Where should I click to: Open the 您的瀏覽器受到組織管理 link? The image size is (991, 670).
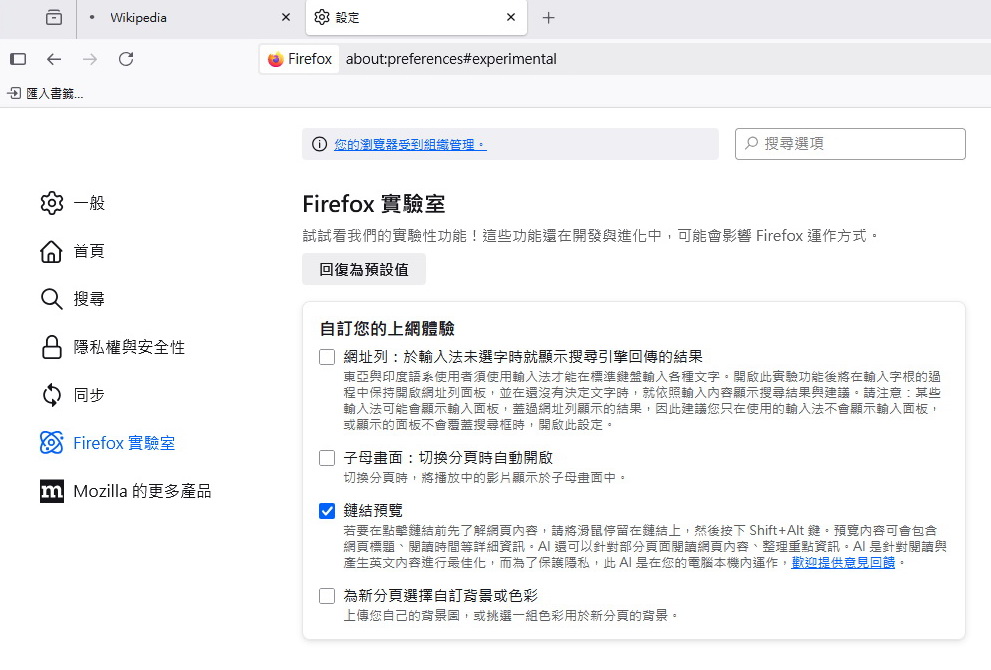410,145
